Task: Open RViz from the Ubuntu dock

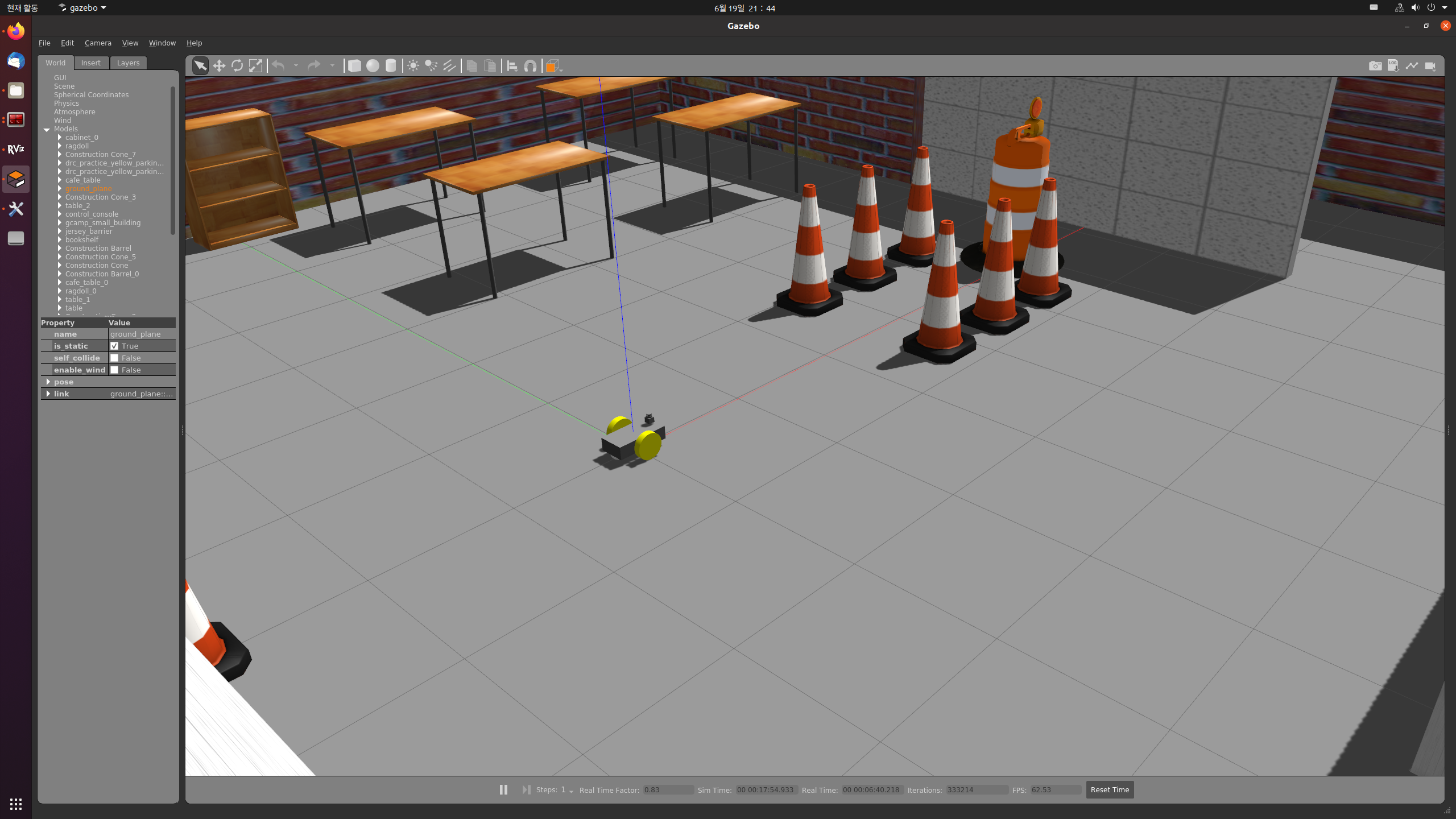Action: 16,149
